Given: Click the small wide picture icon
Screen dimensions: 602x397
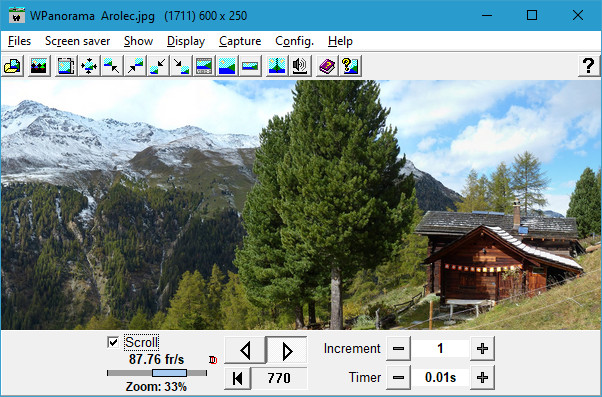Looking at the screenshot, I should coord(250,66).
